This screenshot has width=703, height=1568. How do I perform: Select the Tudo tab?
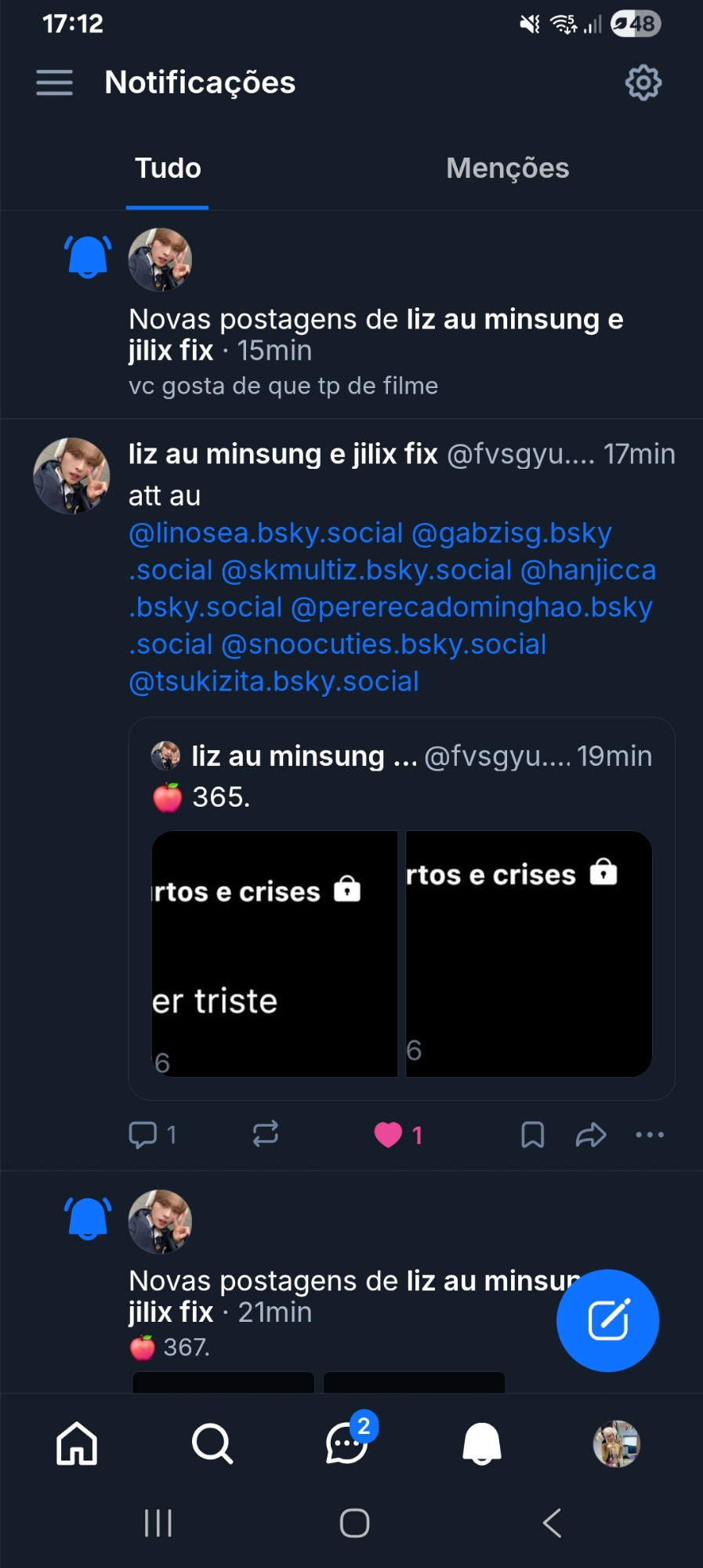[x=168, y=168]
